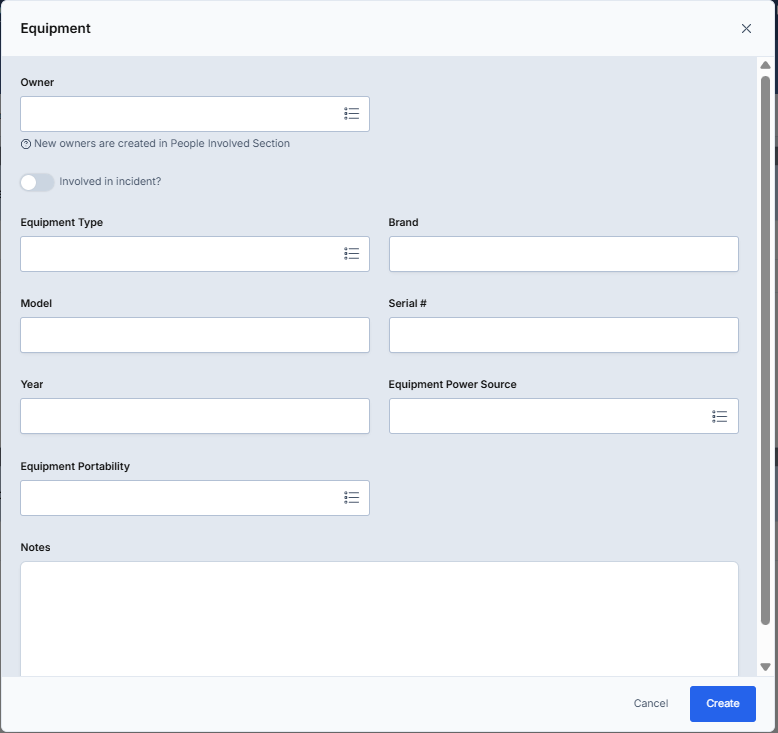Click the Create button

[722, 704]
